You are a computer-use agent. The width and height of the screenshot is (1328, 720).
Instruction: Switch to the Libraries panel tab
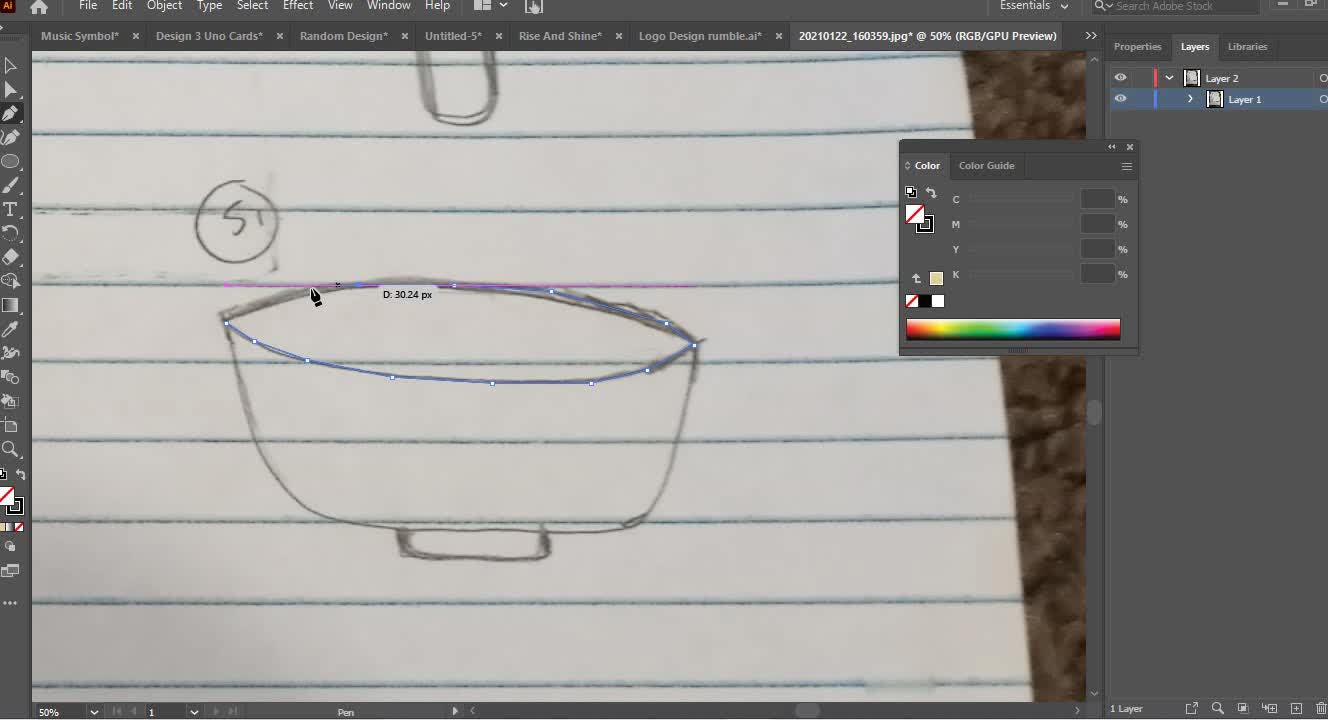1247,47
